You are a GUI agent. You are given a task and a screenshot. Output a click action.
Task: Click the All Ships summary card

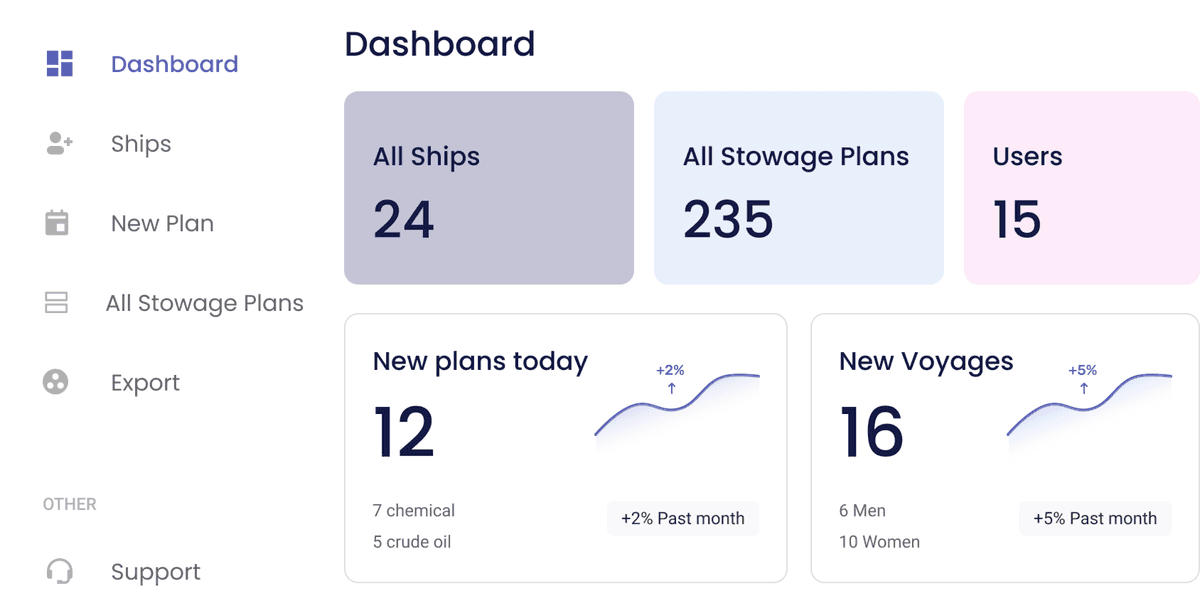pyautogui.click(x=488, y=187)
